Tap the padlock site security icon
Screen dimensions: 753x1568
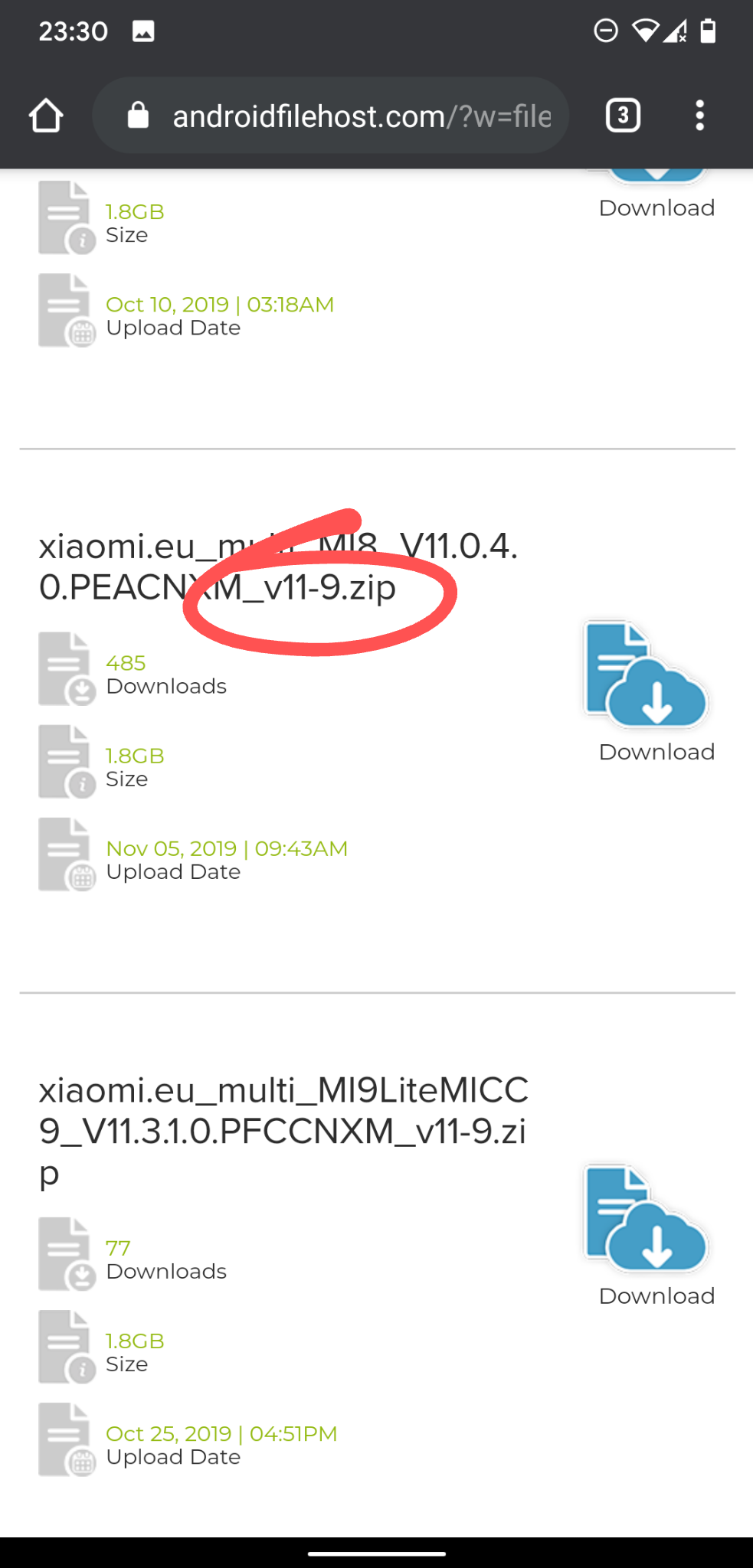click(x=138, y=116)
